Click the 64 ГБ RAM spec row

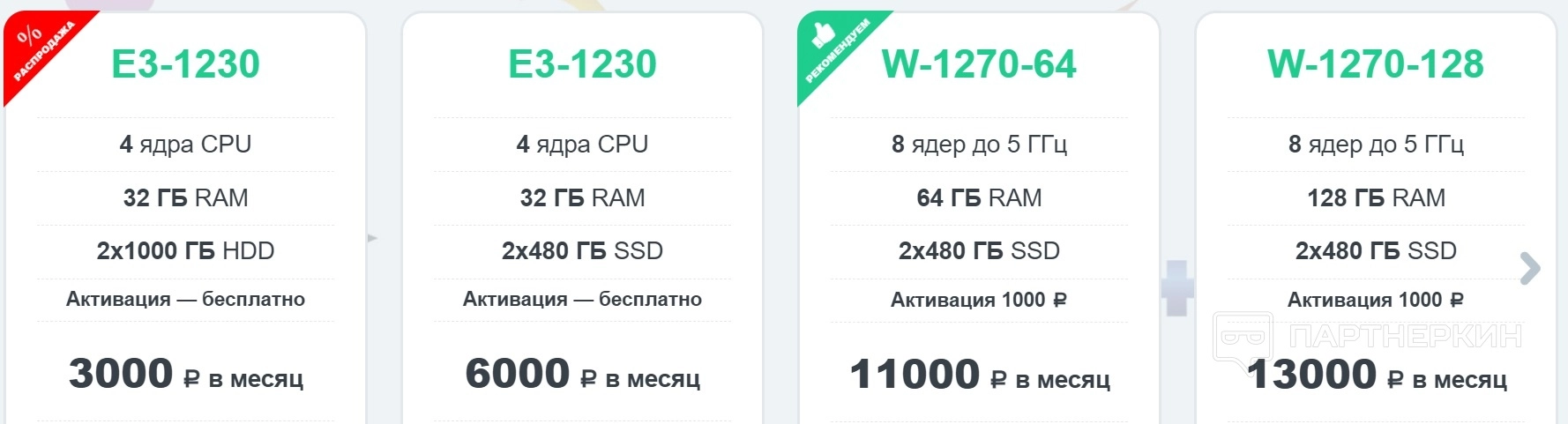click(979, 197)
